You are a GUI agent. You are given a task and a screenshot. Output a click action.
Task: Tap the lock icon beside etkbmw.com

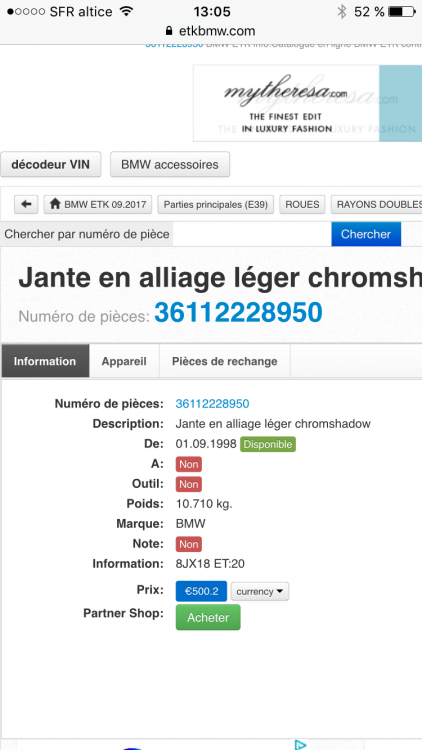[168, 31]
